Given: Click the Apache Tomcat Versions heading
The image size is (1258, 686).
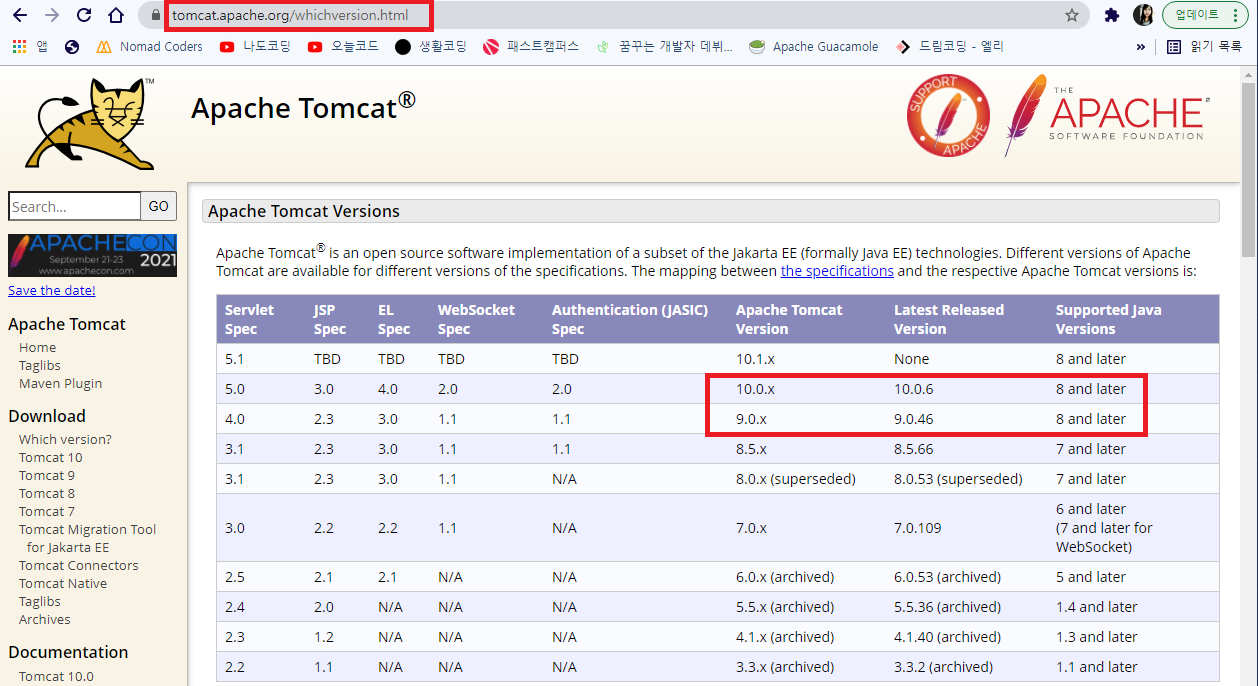Looking at the screenshot, I should (x=304, y=211).
